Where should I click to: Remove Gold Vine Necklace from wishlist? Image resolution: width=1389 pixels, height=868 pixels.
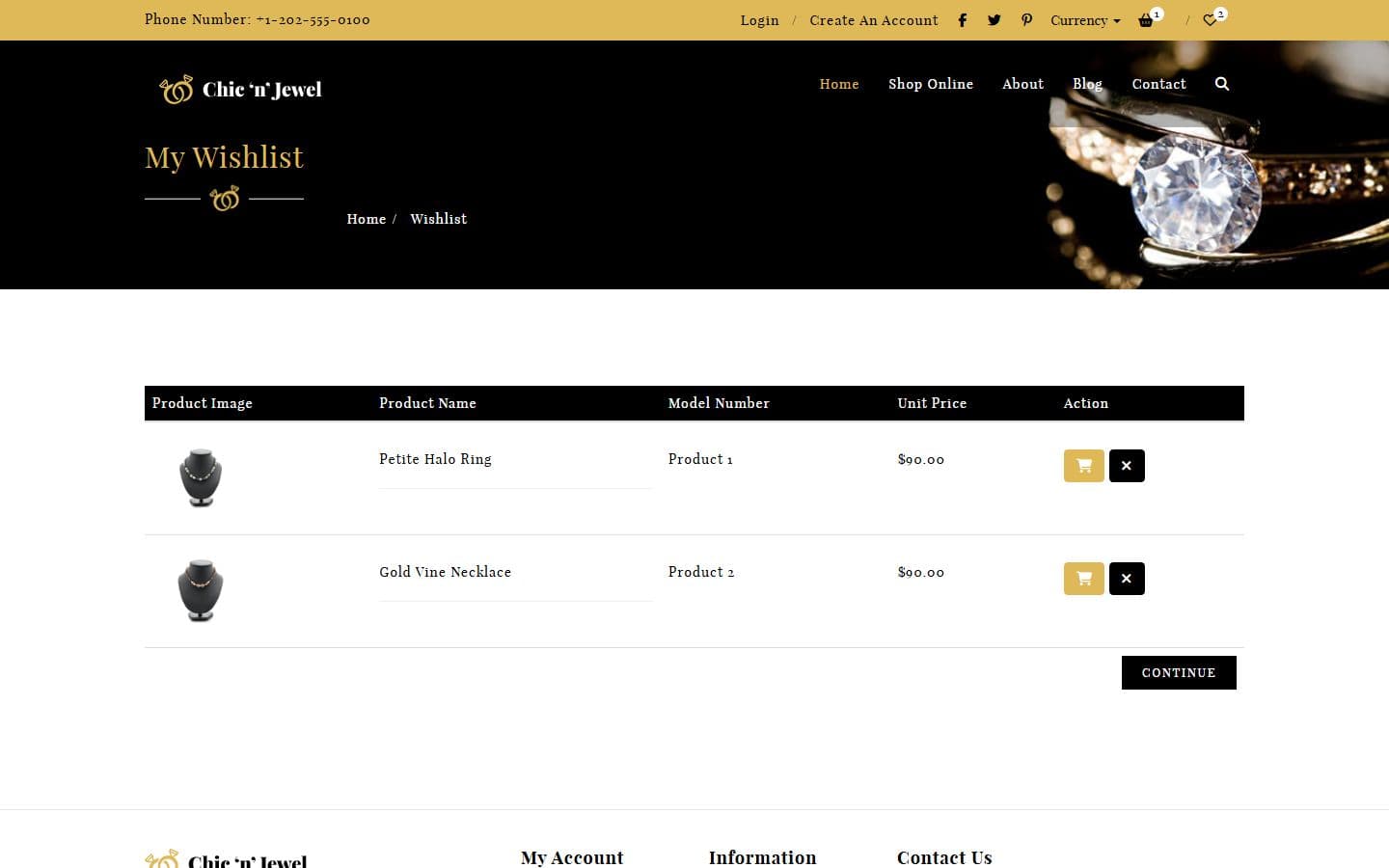[x=1127, y=579]
